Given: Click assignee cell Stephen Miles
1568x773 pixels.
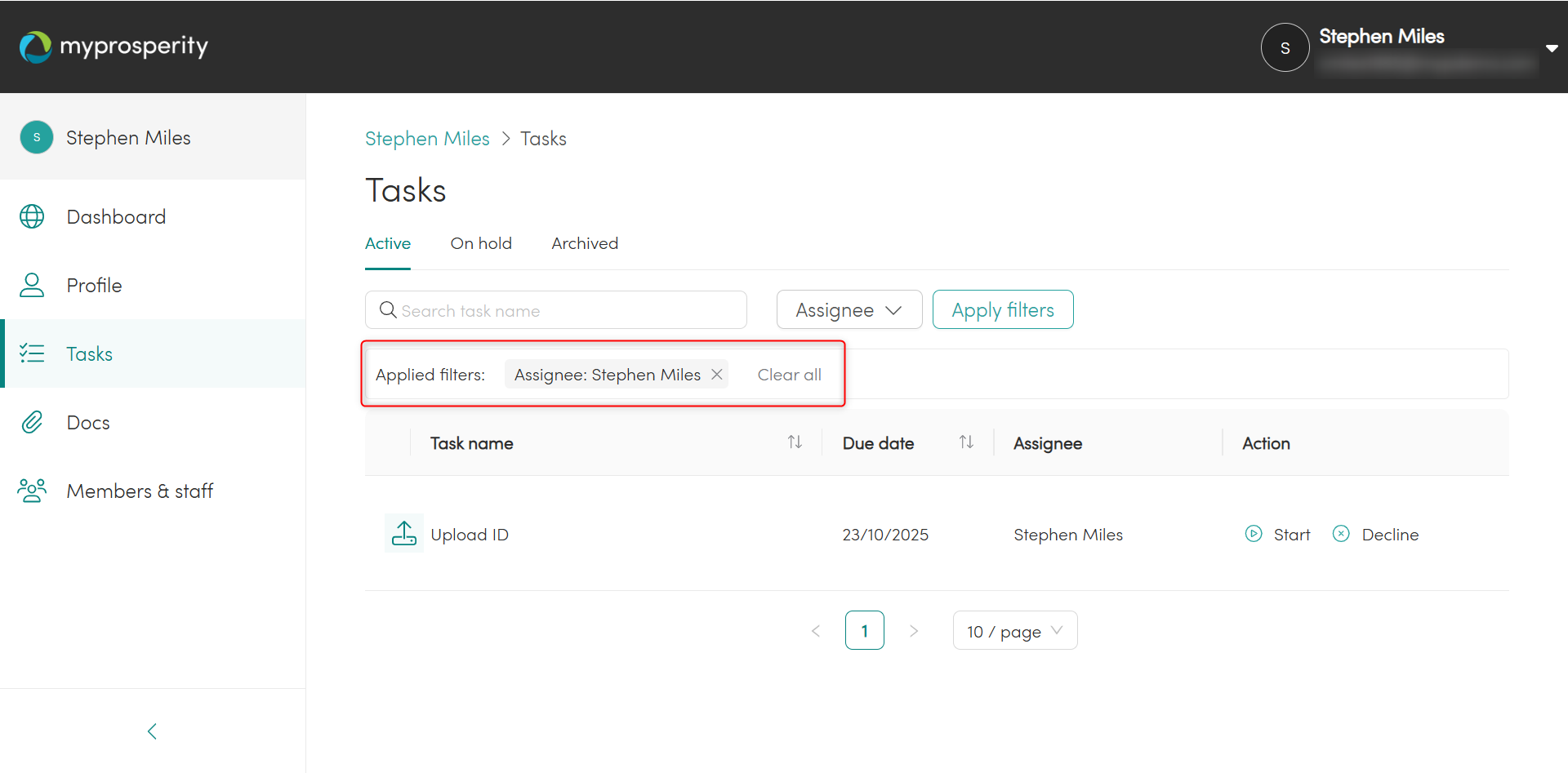Looking at the screenshot, I should tap(1068, 535).
